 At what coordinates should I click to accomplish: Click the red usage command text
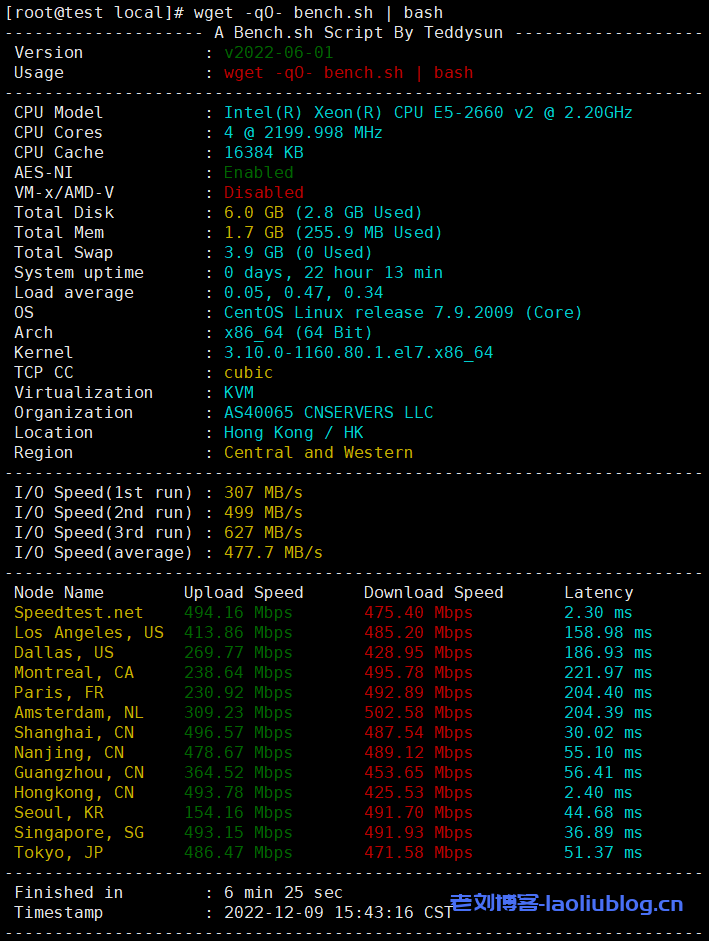point(349,73)
